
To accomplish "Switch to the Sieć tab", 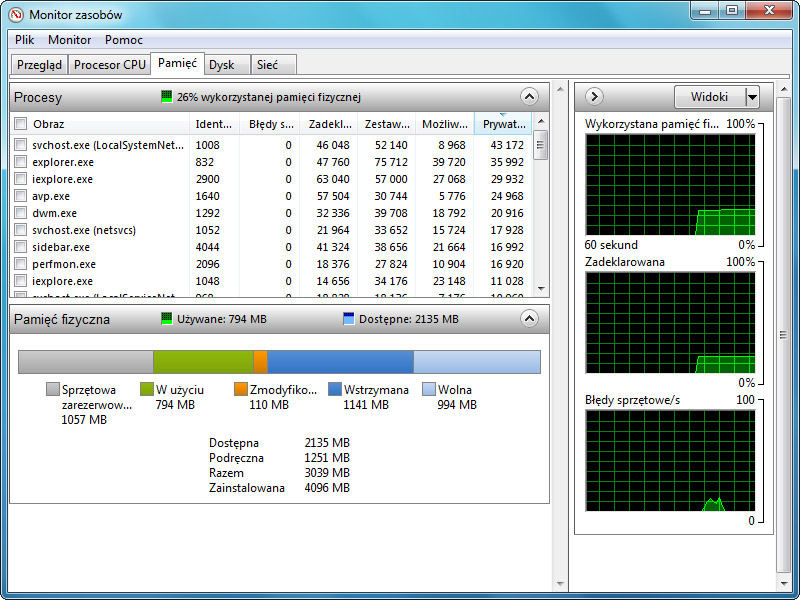I will [273, 65].
